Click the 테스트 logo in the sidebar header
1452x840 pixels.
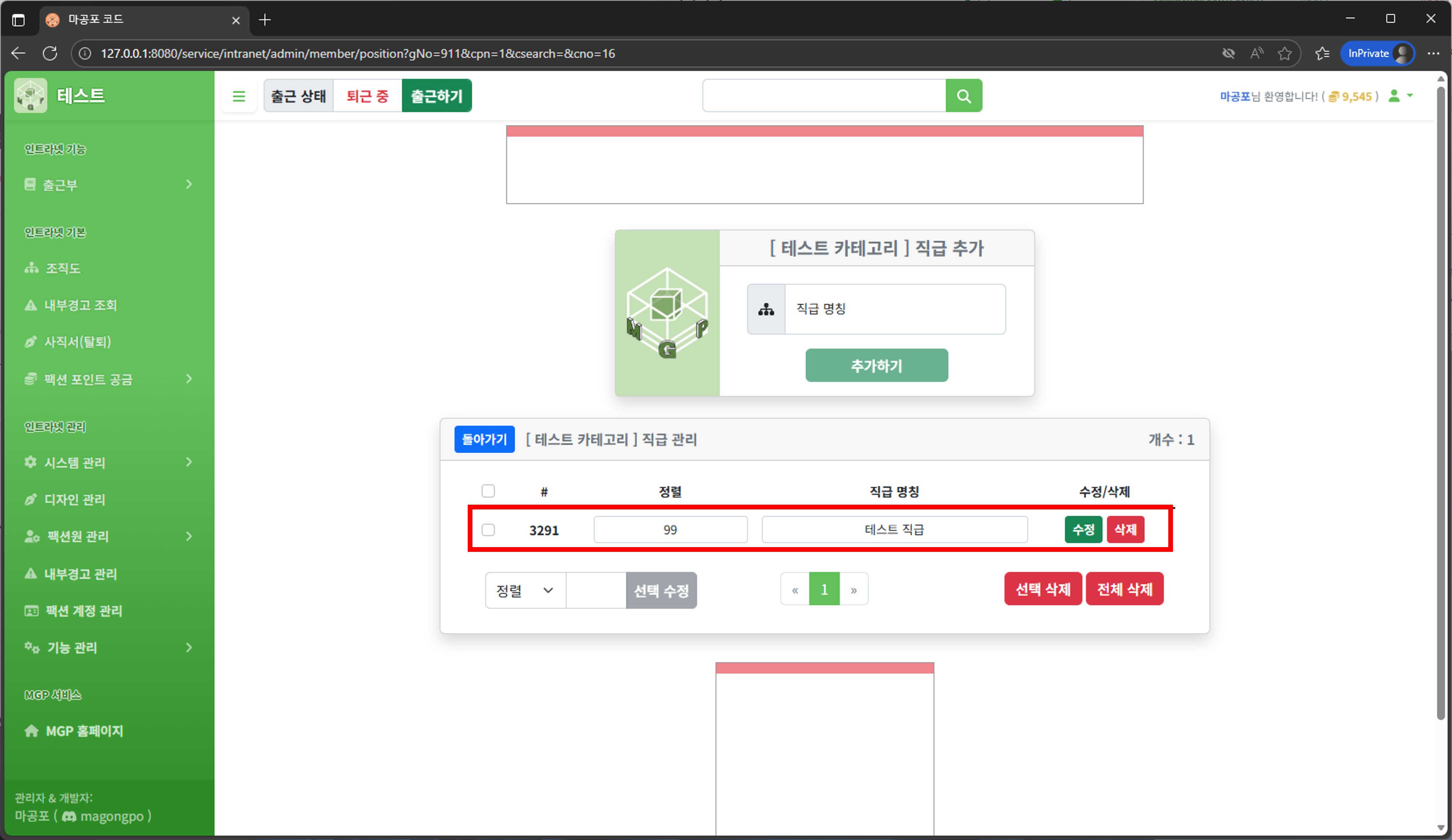(x=31, y=96)
